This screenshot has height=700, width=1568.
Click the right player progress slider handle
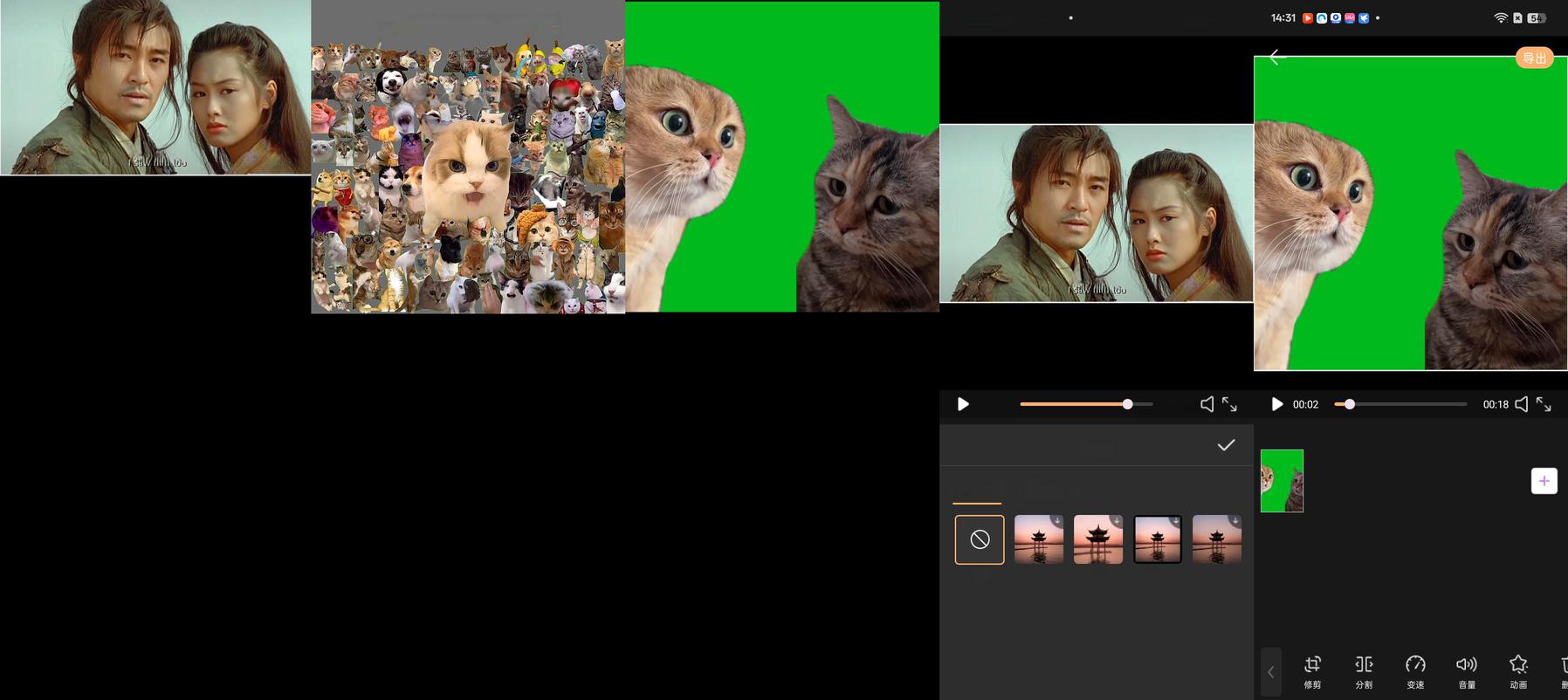click(x=1350, y=404)
